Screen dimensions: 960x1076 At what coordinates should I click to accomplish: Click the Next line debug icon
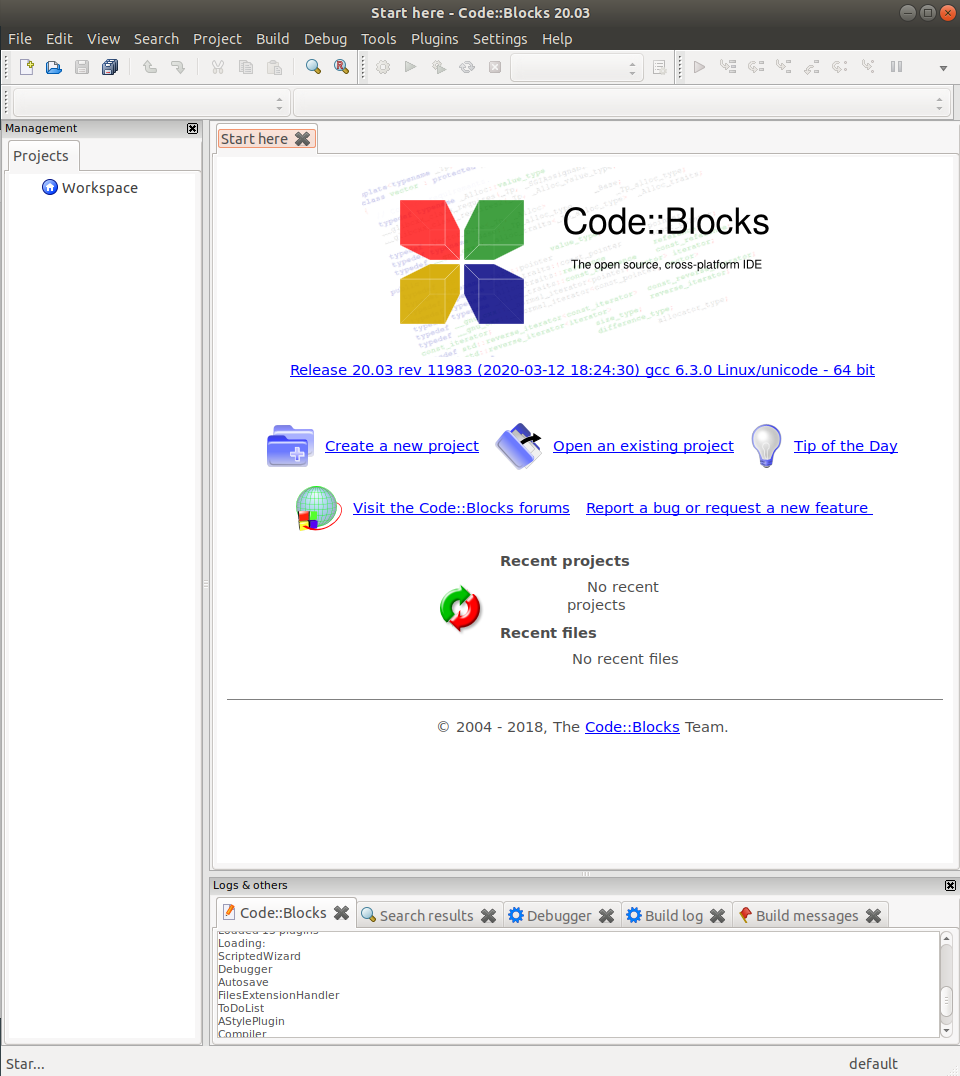[x=756, y=67]
